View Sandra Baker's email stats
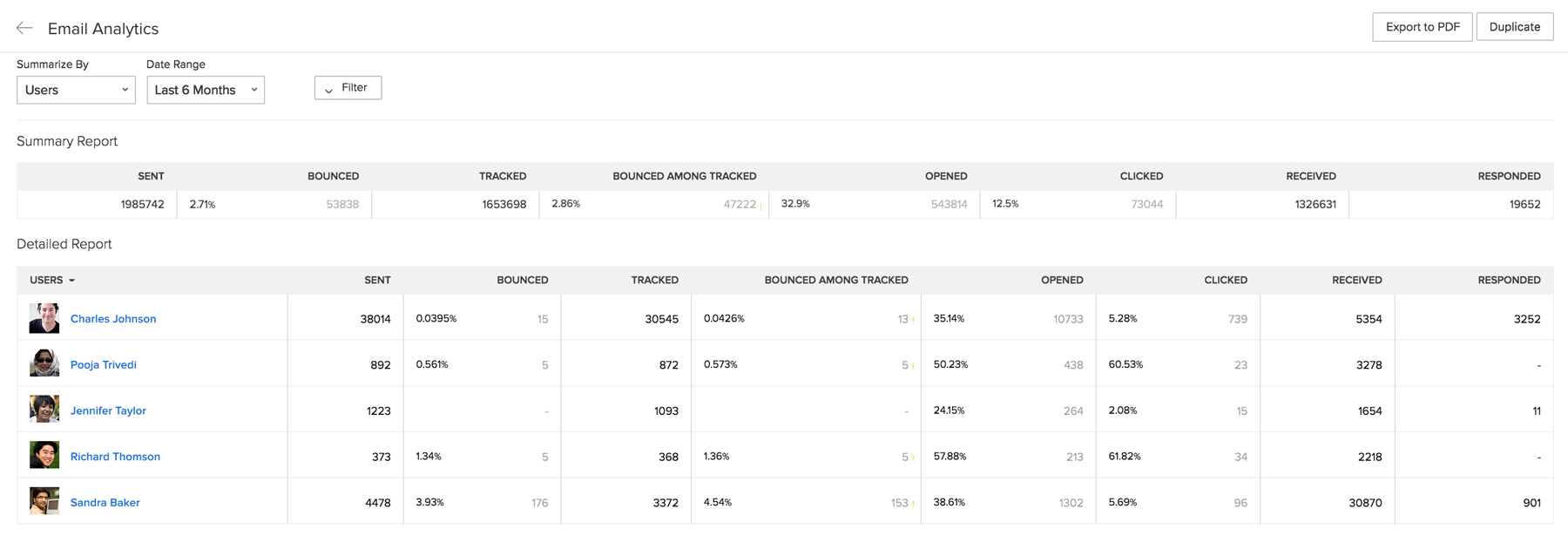Screen dimensions: 1568x536 tap(105, 503)
